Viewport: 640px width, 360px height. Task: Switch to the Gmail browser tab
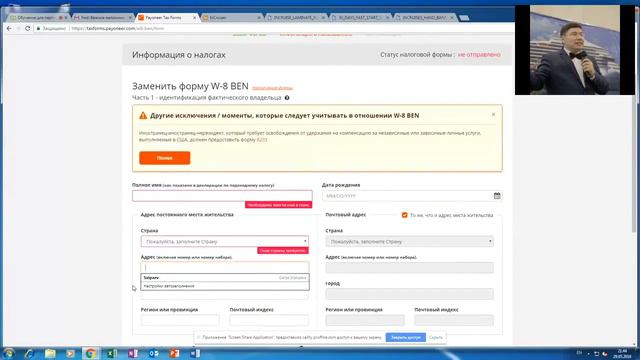pyautogui.click(x=102, y=18)
